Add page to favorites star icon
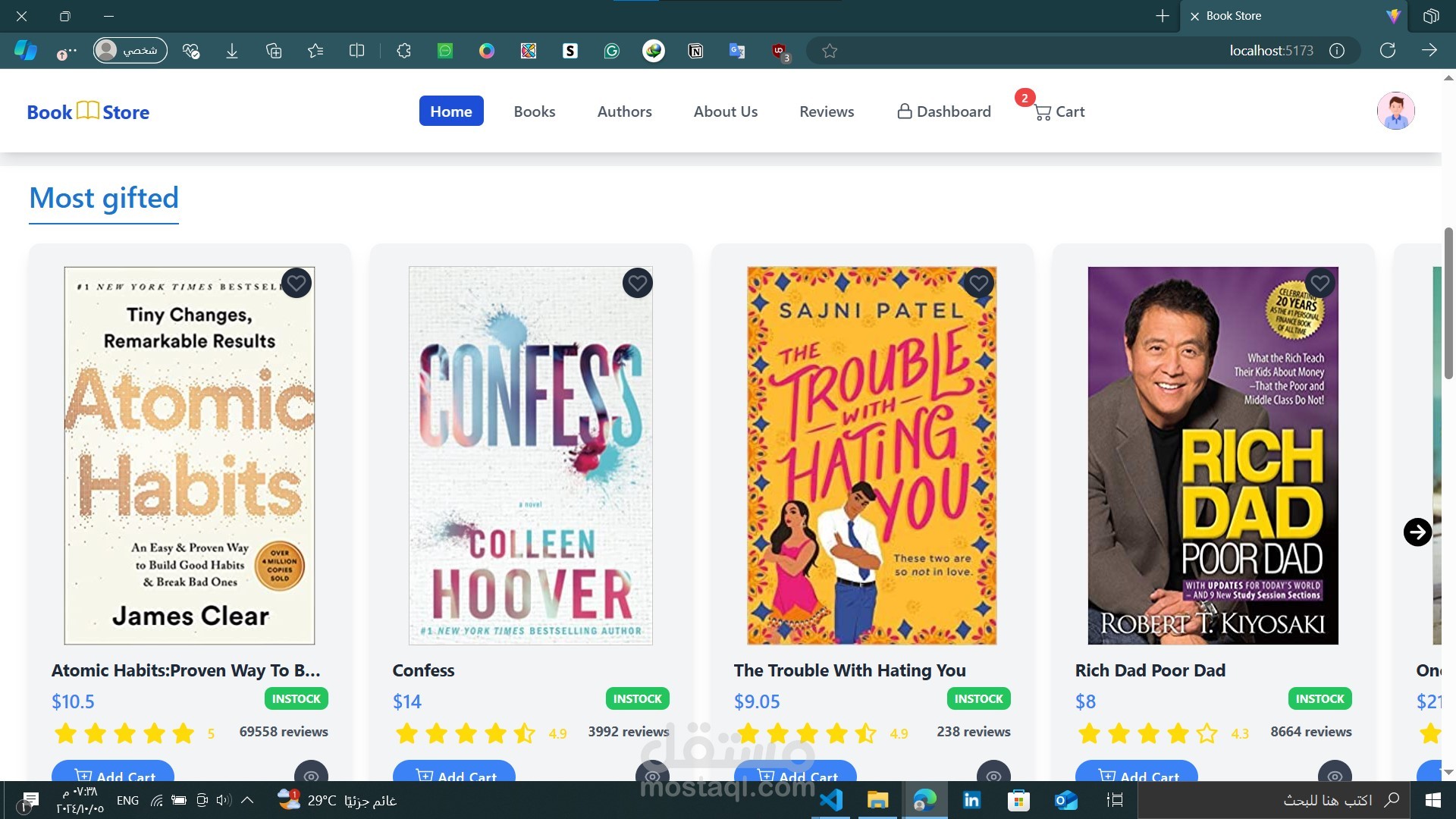The height and width of the screenshot is (819, 1456). [830, 50]
